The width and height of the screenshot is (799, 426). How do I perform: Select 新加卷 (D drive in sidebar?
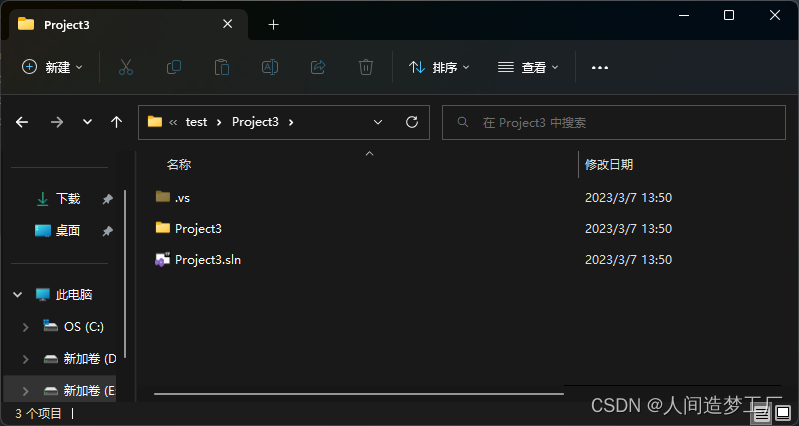pyautogui.click(x=90, y=359)
